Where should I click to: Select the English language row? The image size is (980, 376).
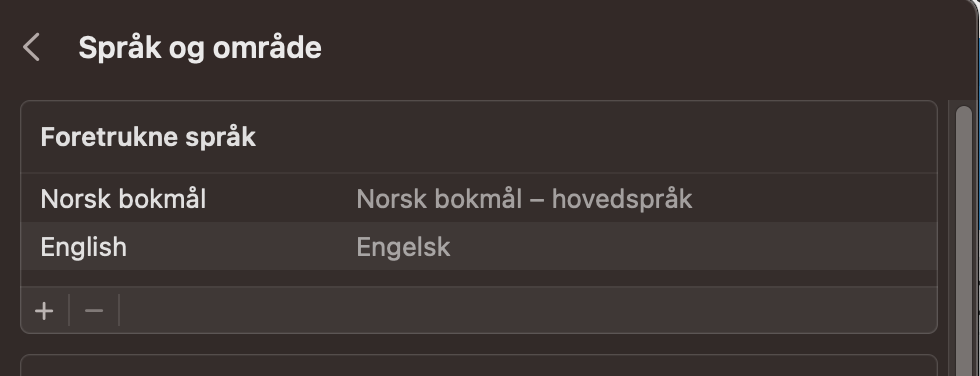click(479, 247)
